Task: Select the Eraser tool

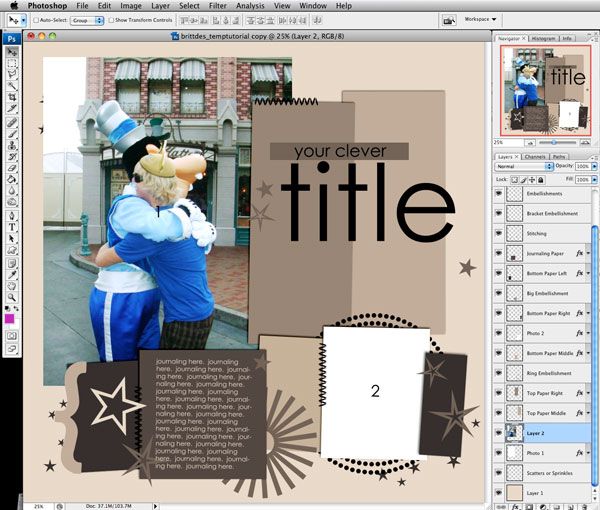Action: 12,168
